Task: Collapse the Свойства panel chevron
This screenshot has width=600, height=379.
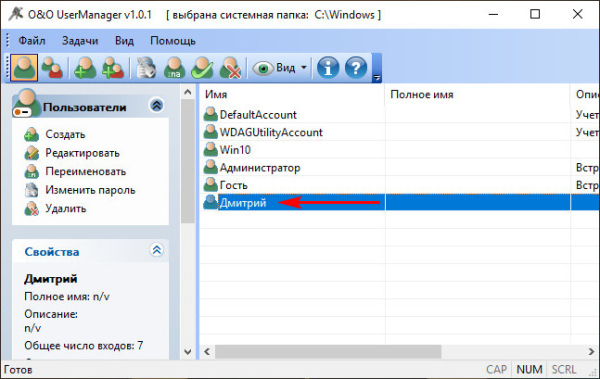Action: tap(157, 250)
